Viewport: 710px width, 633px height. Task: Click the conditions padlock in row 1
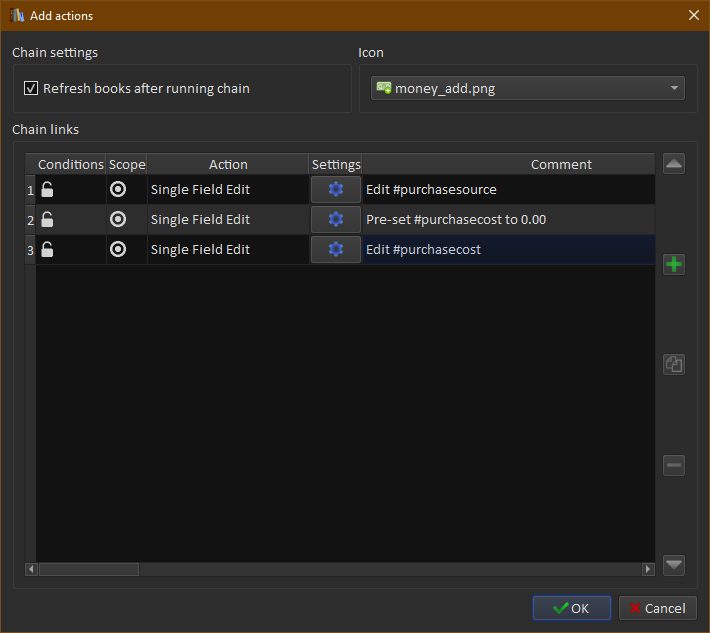pyautogui.click(x=47, y=190)
